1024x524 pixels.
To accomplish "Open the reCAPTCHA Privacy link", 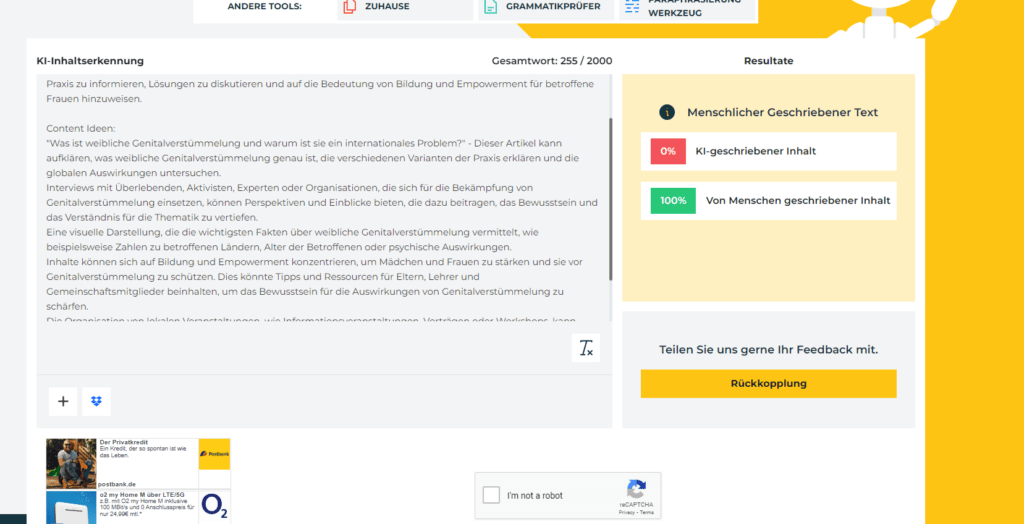I will (628, 512).
